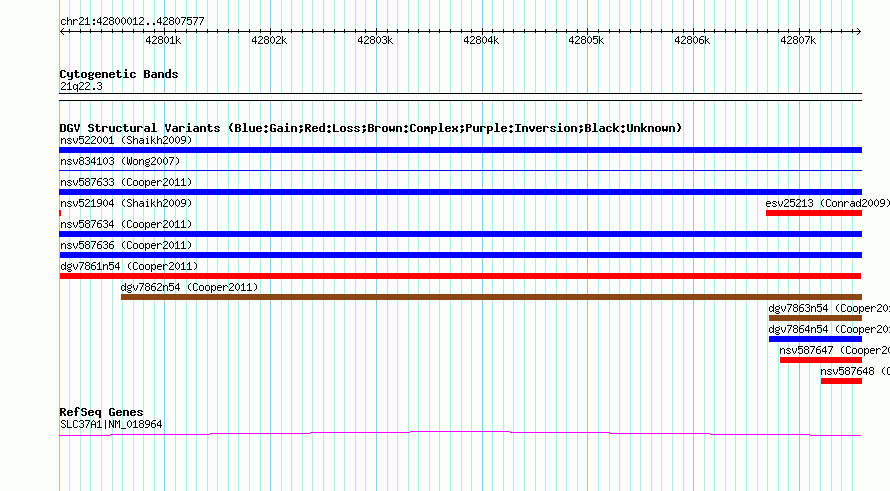
Task: Click the RefSeq Genes track title
Action: tap(101, 412)
